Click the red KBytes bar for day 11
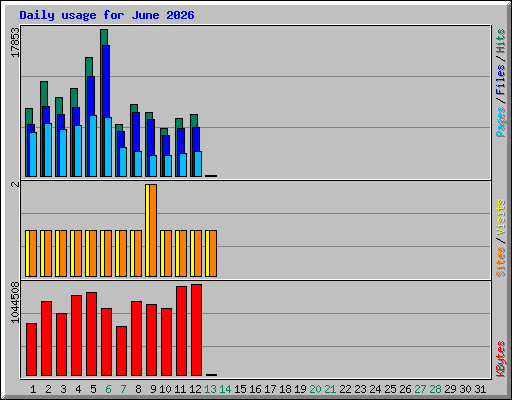 point(181,331)
